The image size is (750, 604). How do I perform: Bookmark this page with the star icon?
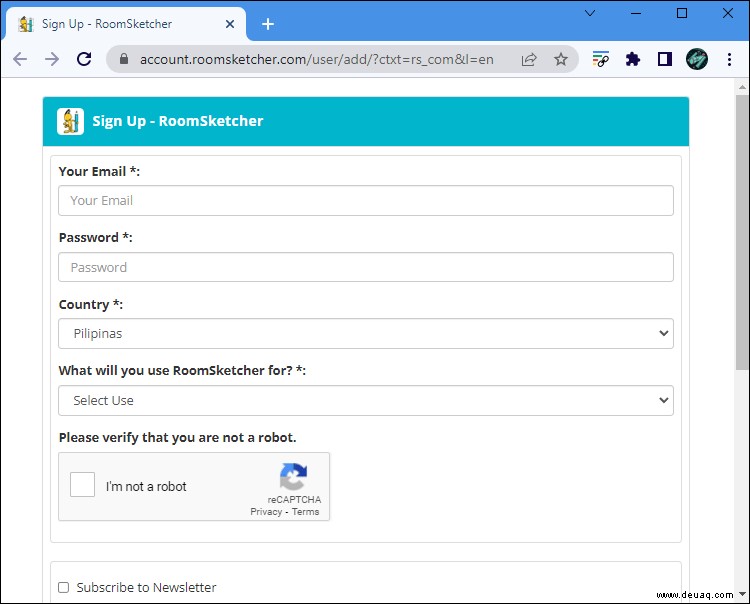coord(561,59)
